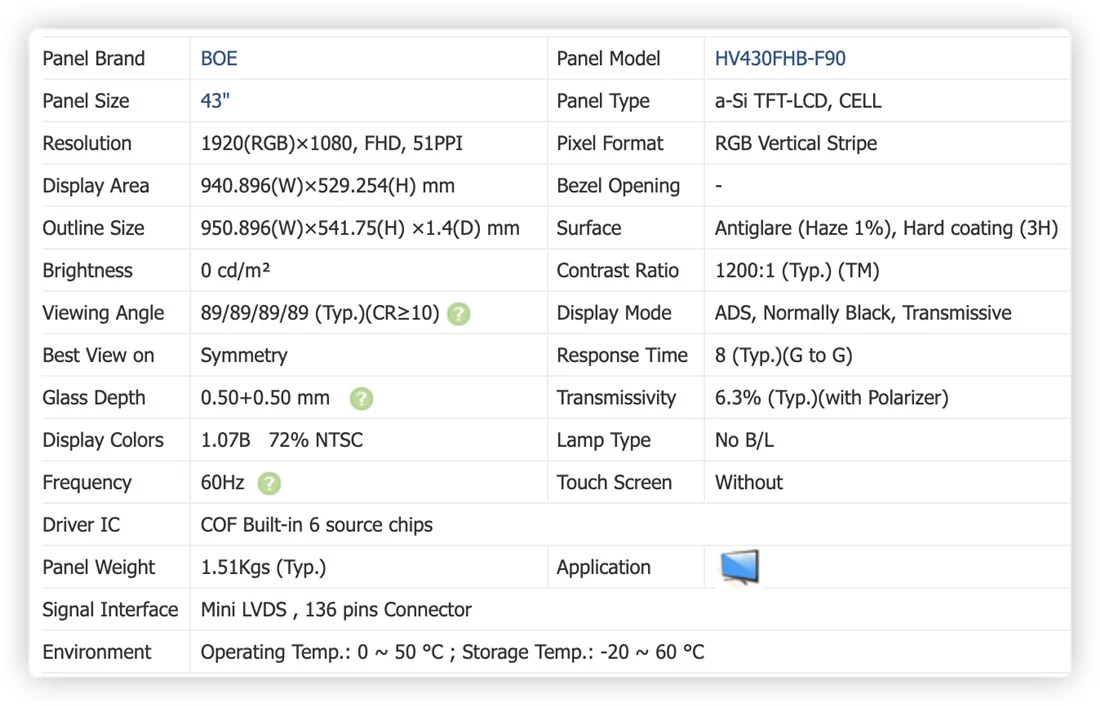Image resolution: width=1100 pixels, height=706 pixels.
Task: Select 6.3% (Typ.)(with Polarizer) value
Action: click(x=831, y=397)
